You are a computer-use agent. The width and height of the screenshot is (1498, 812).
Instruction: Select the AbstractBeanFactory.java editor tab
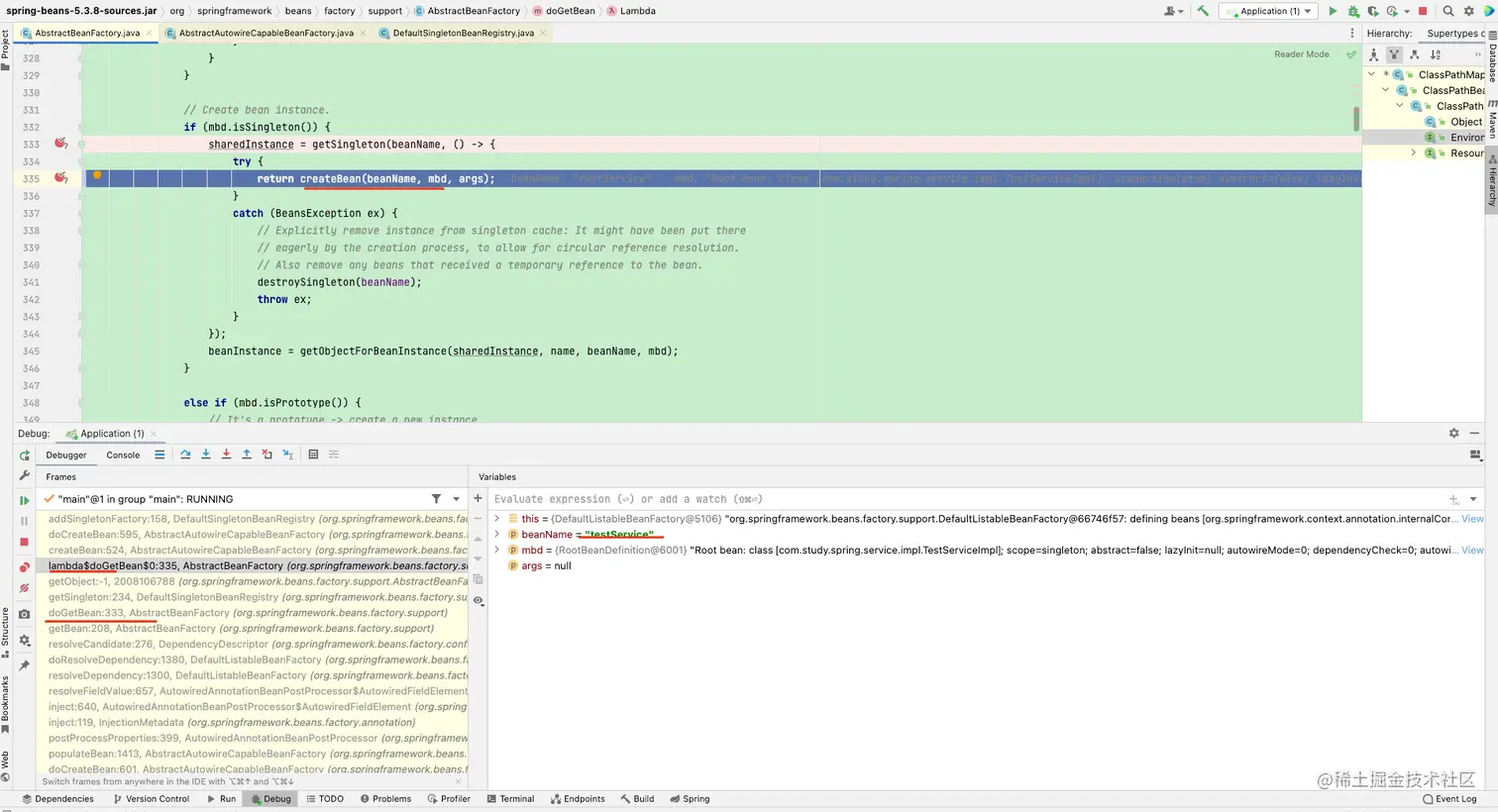pos(87,33)
